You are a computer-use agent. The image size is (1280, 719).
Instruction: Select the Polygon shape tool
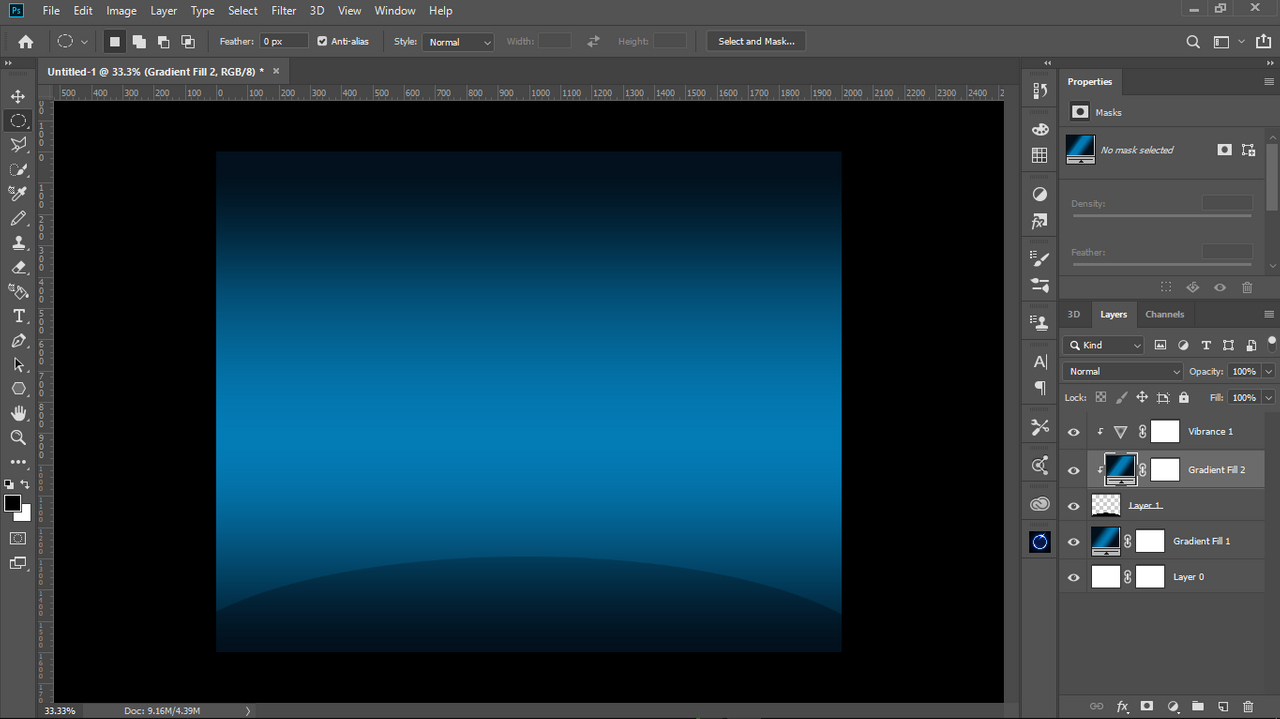point(18,389)
